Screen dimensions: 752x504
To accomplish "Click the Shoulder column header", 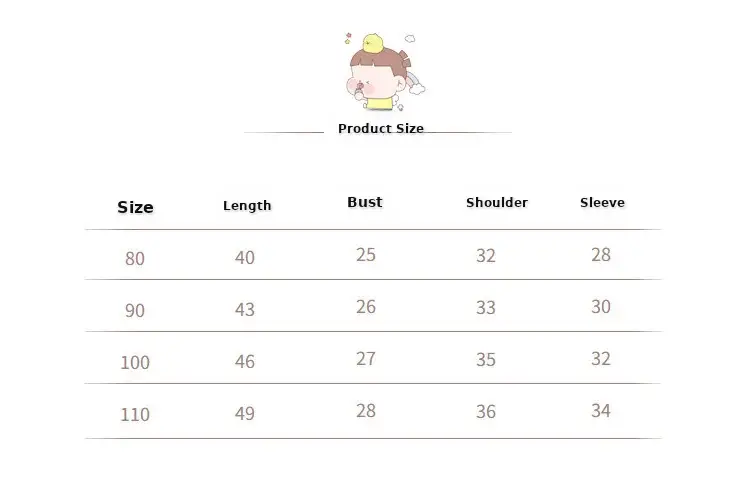I will tap(497, 202).
